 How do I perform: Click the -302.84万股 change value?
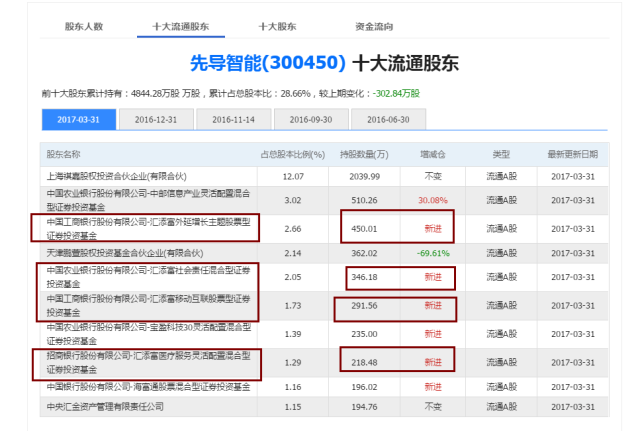pyautogui.click(x=396, y=93)
